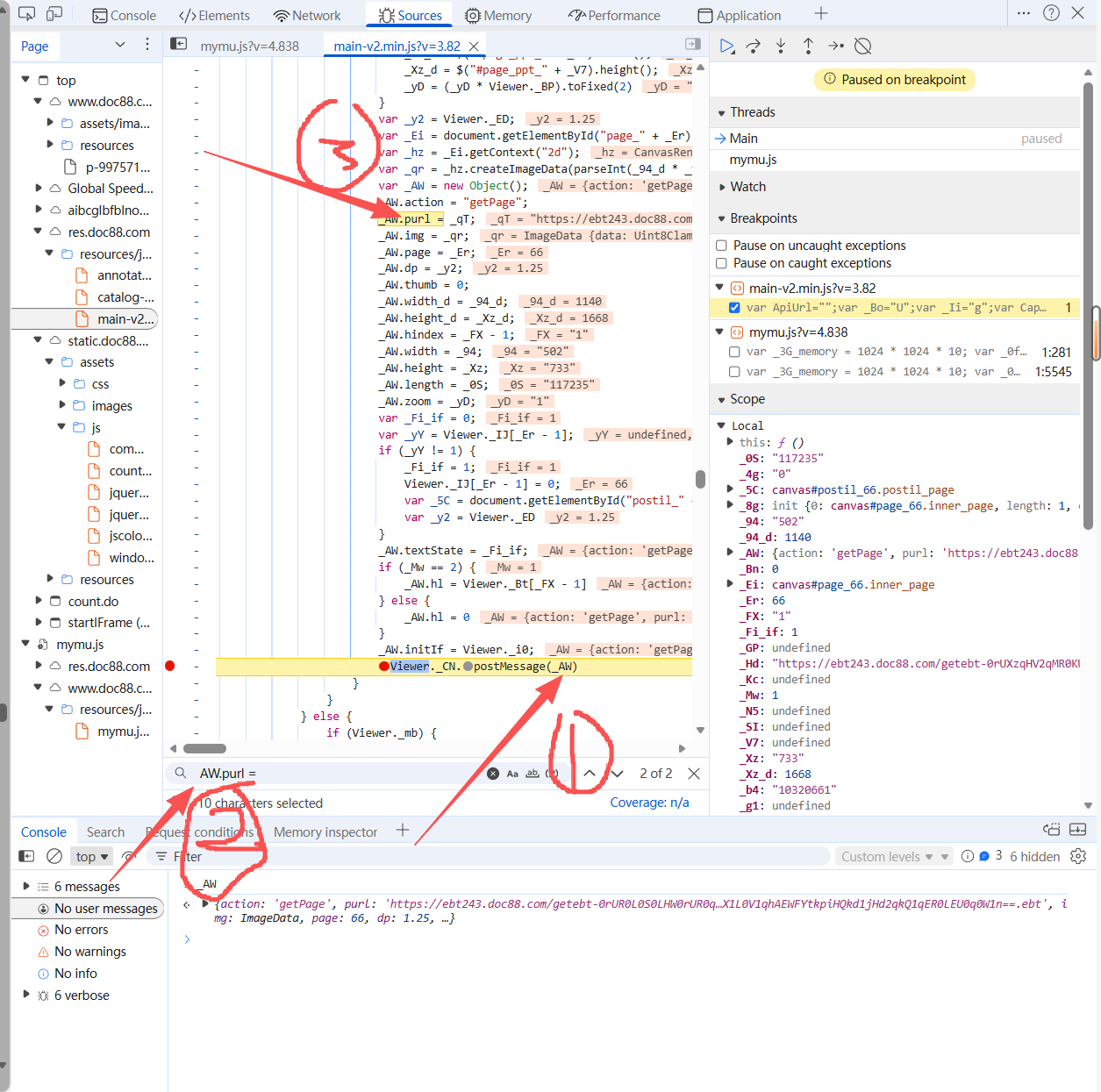Switch to the Network tab
The height and width of the screenshot is (1092, 1101).
tap(307, 16)
